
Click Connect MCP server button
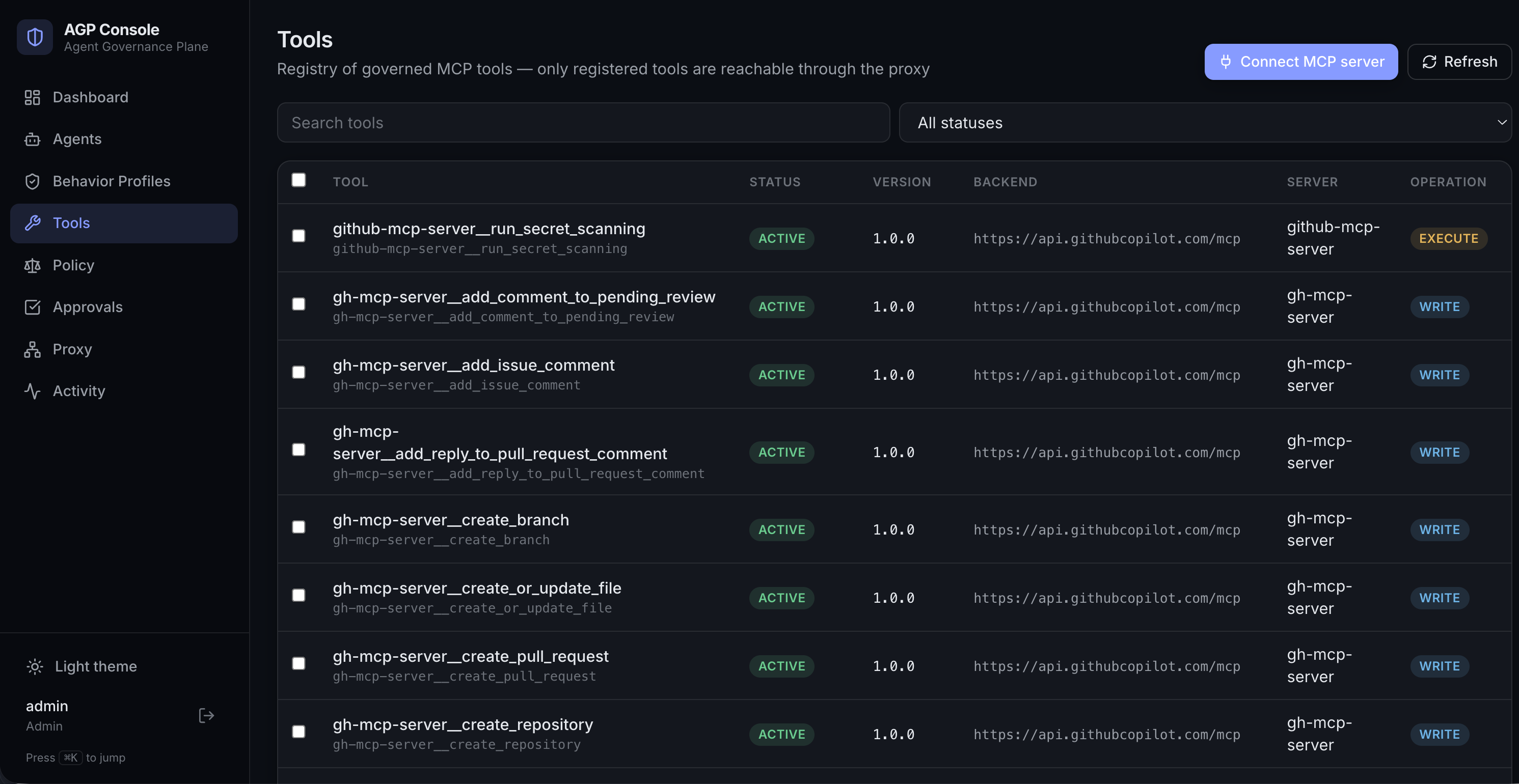click(1301, 62)
